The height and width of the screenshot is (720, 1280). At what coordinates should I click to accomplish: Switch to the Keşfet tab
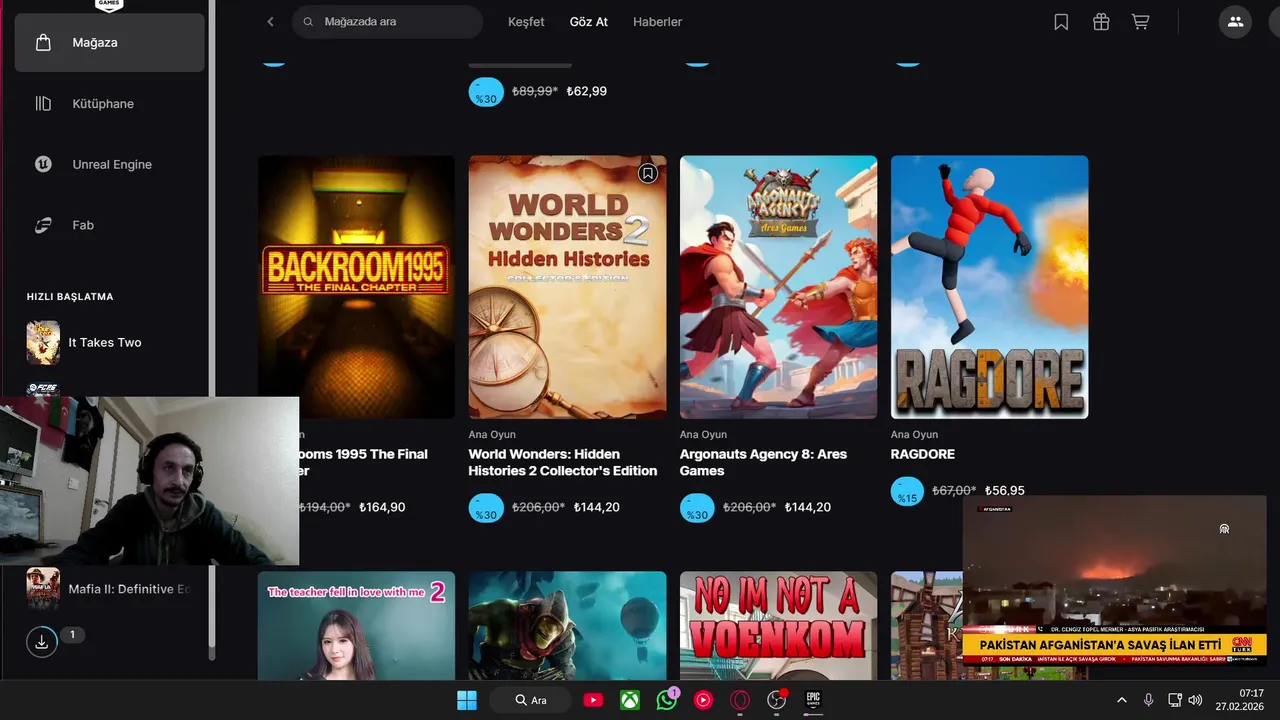[526, 22]
